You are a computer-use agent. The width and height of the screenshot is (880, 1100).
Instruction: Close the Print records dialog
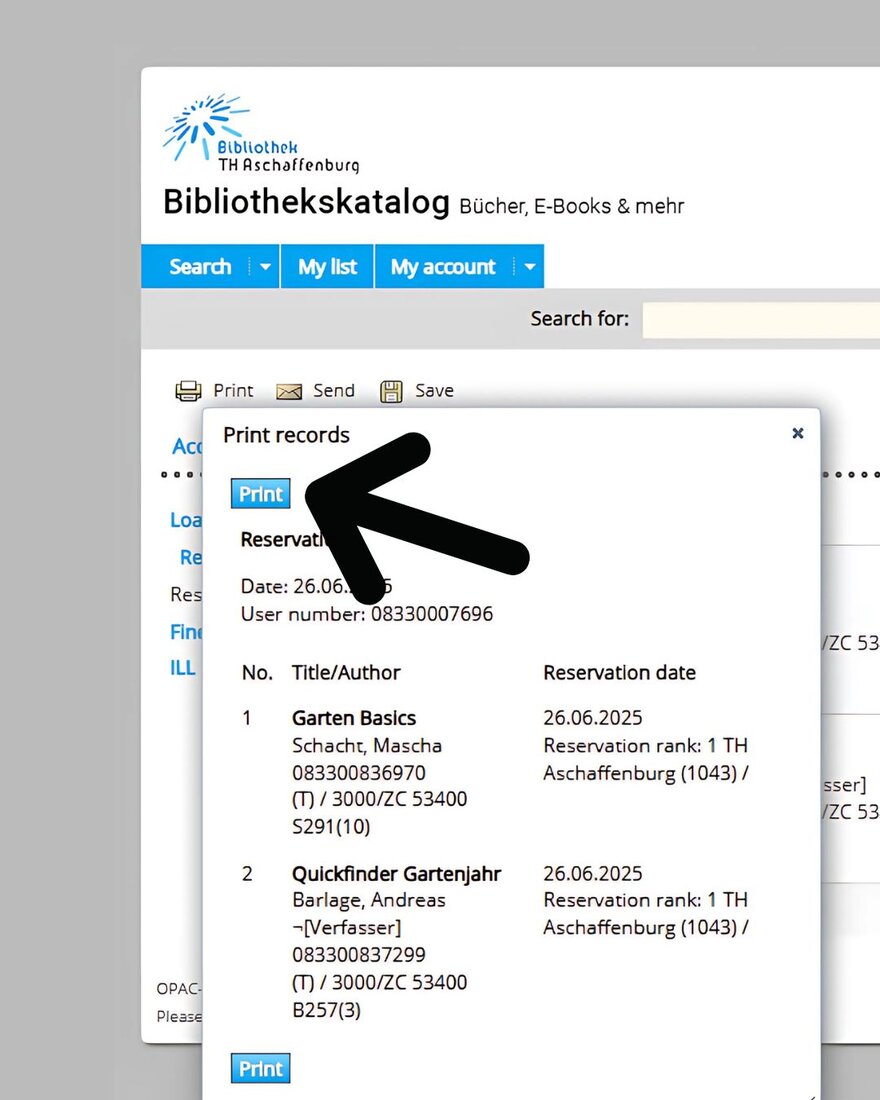coord(797,433)
